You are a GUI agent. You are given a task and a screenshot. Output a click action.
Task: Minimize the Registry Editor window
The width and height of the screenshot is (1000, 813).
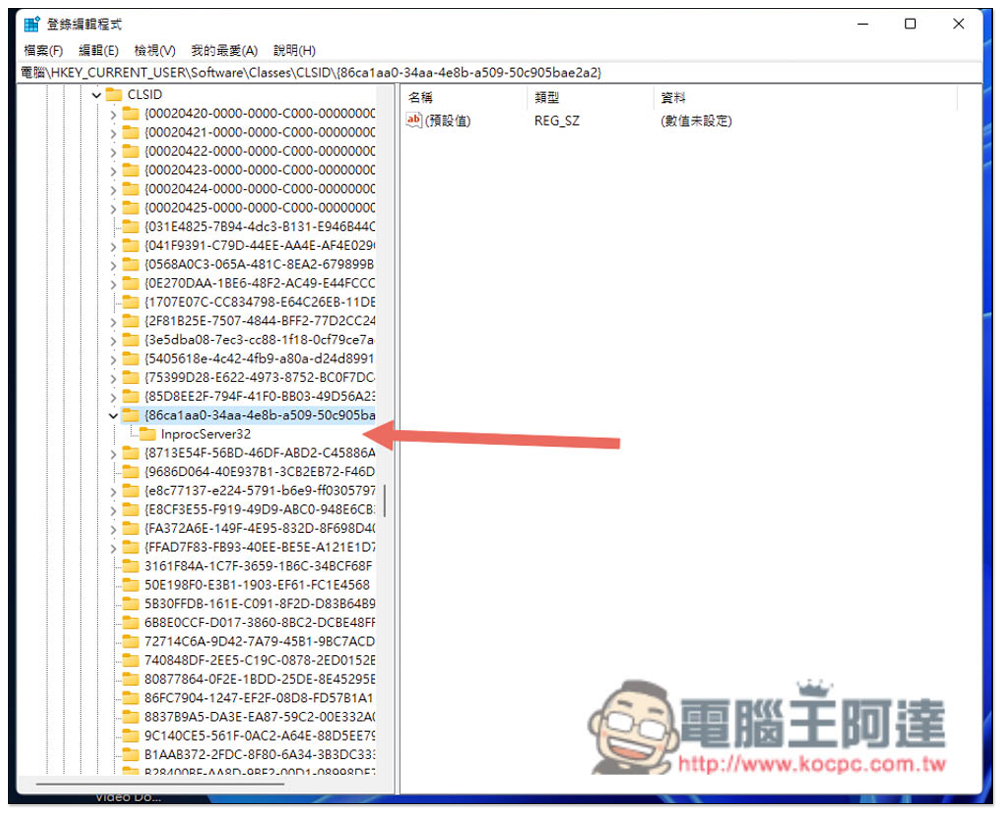tap(863, 24)
